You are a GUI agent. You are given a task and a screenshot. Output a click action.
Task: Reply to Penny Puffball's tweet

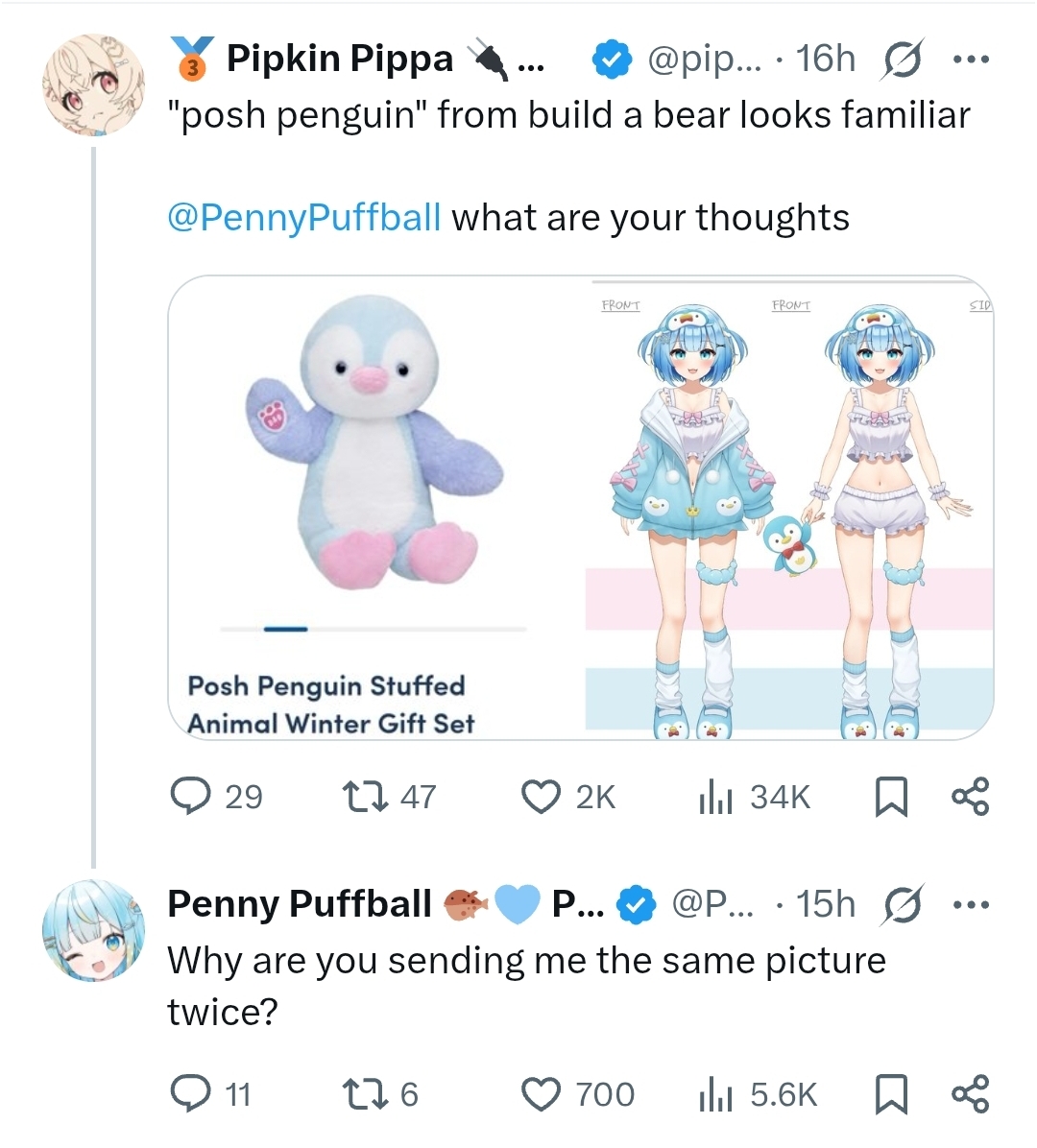tap(190, 1094)
